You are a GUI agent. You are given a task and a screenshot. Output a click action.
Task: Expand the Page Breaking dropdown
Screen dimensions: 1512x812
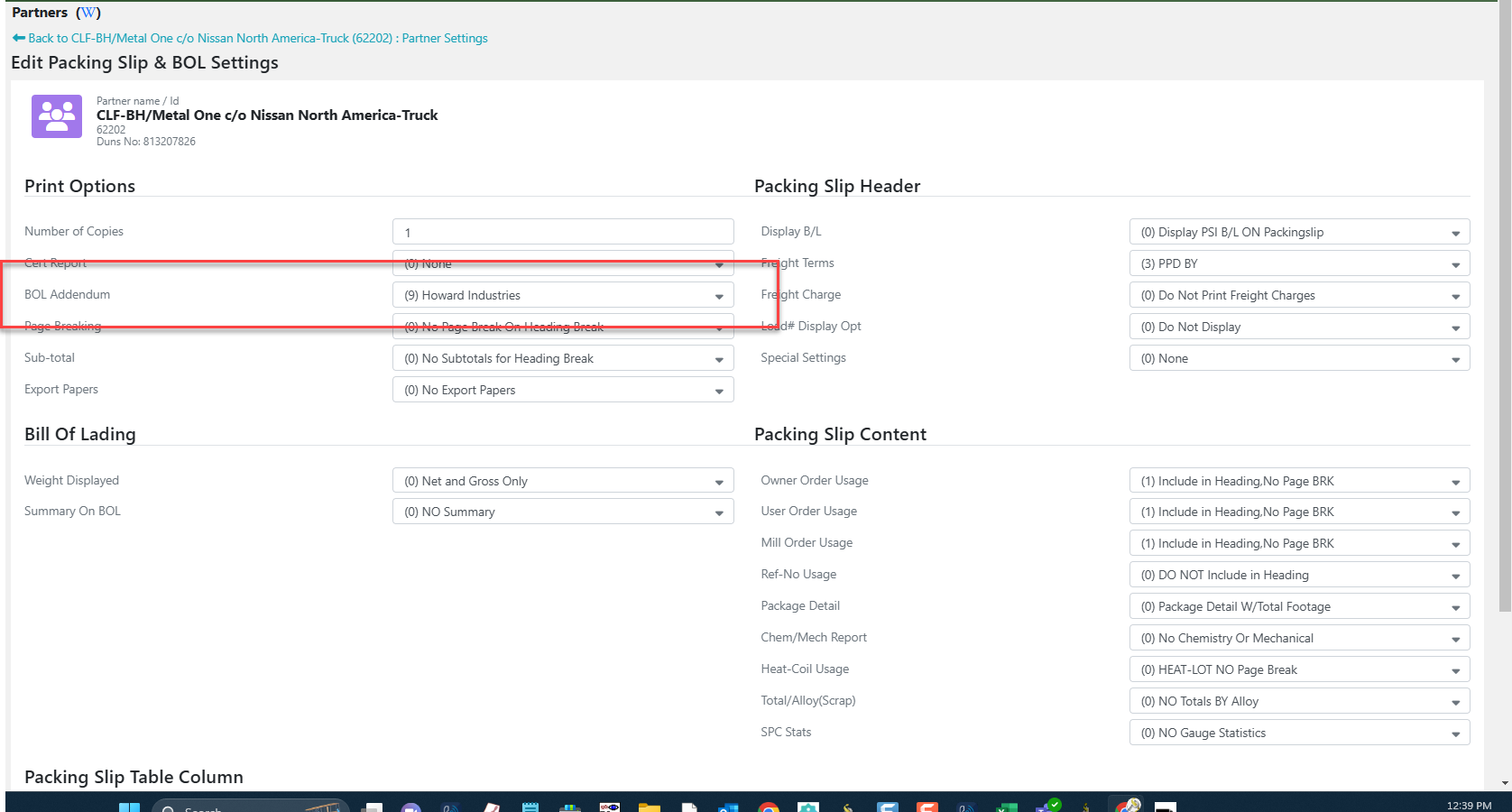563,327
